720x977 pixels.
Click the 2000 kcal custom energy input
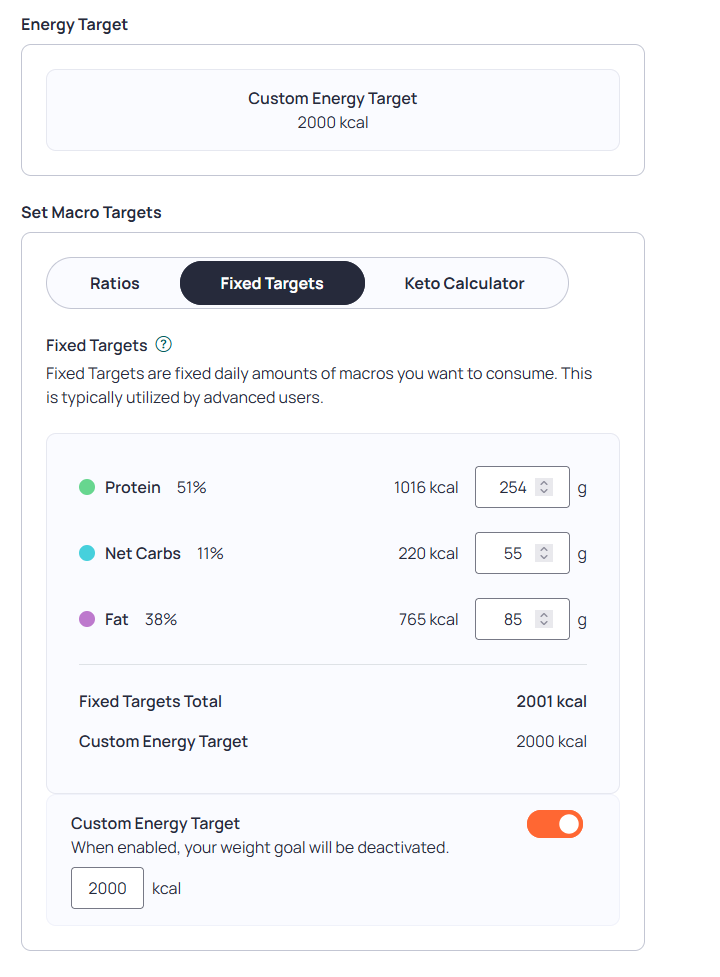[107, 888]
